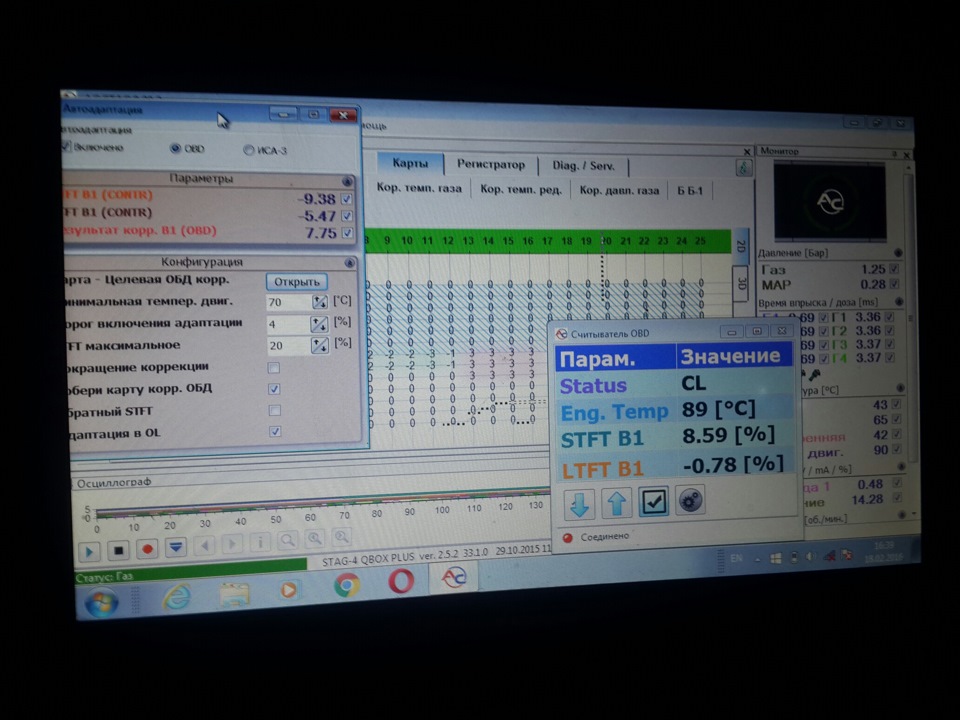
Task: Collapse the Давление [Бар] monitor section
Action: coord(898,253)
